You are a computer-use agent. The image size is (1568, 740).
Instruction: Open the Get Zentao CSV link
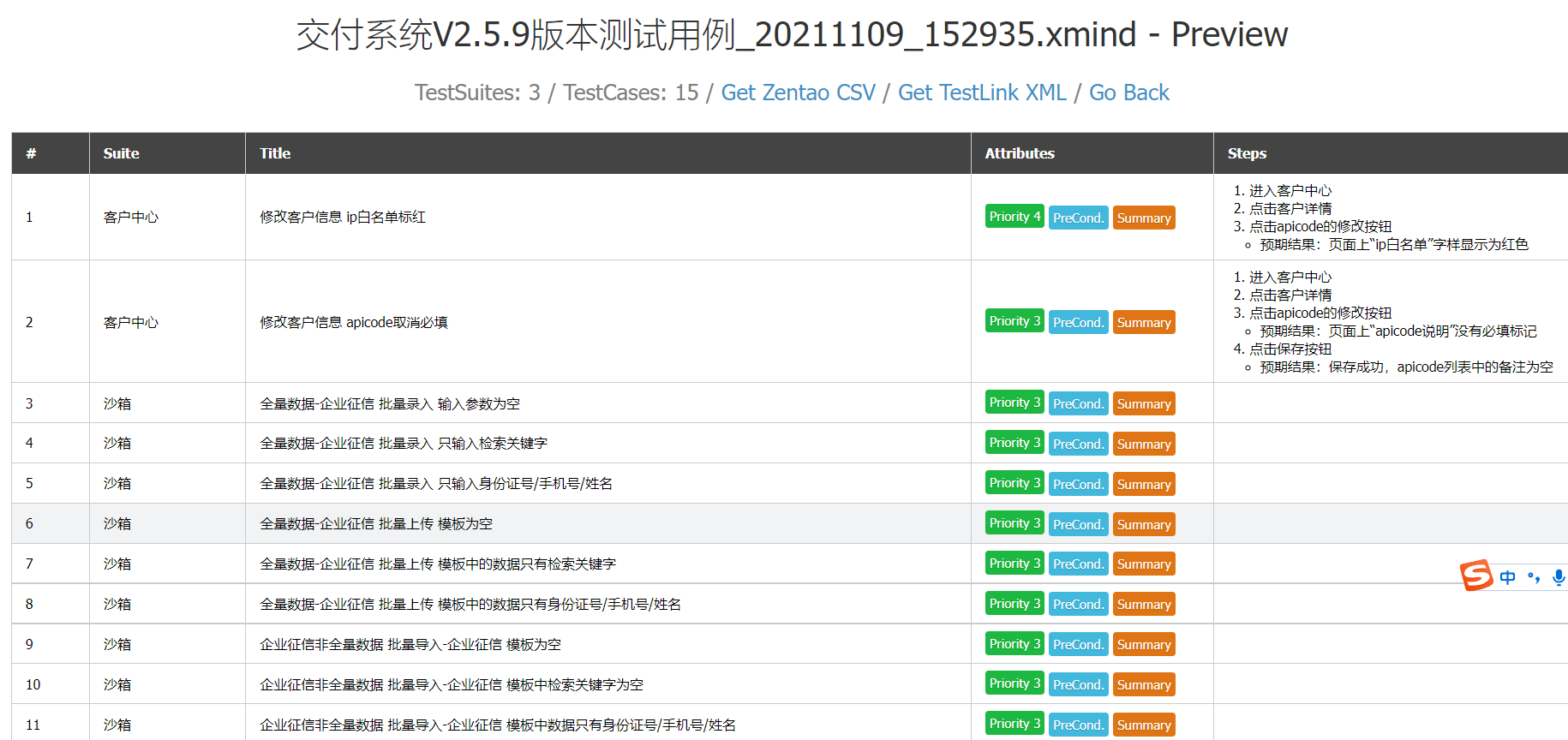(799, 92)
